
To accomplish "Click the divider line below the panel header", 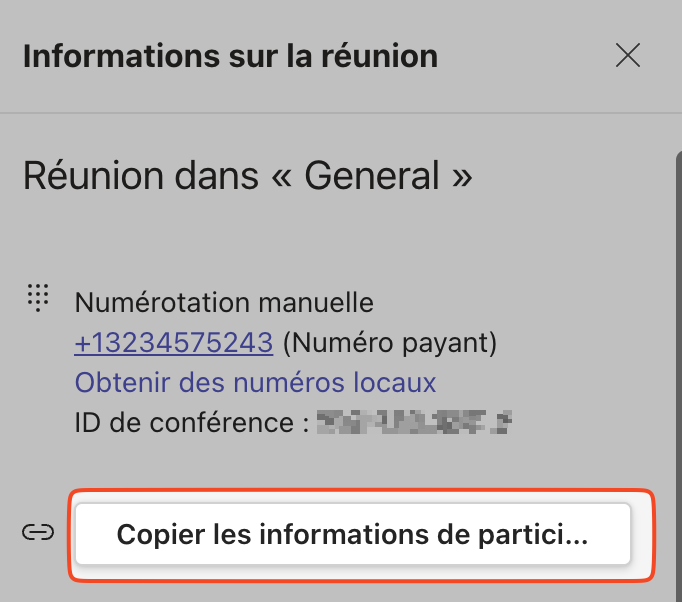I will 340,113.
